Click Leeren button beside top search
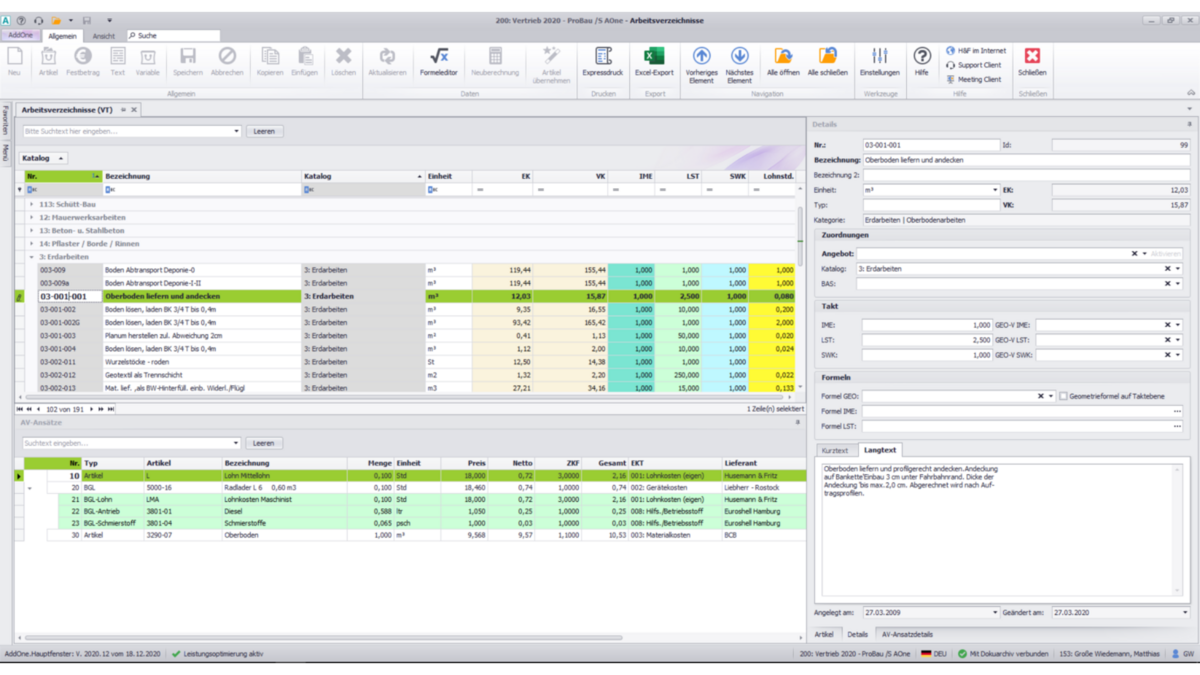The image size is (1200, 675). [x=263, y=131]
